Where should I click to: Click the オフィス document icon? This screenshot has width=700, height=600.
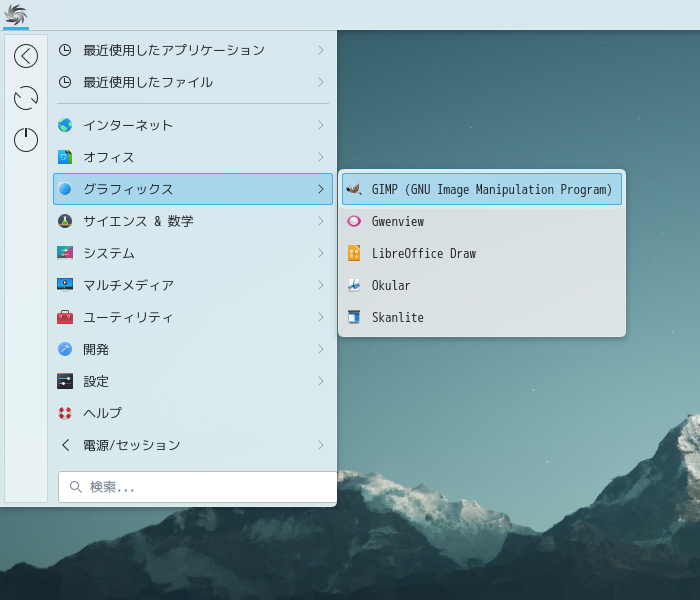pos(65,157)
